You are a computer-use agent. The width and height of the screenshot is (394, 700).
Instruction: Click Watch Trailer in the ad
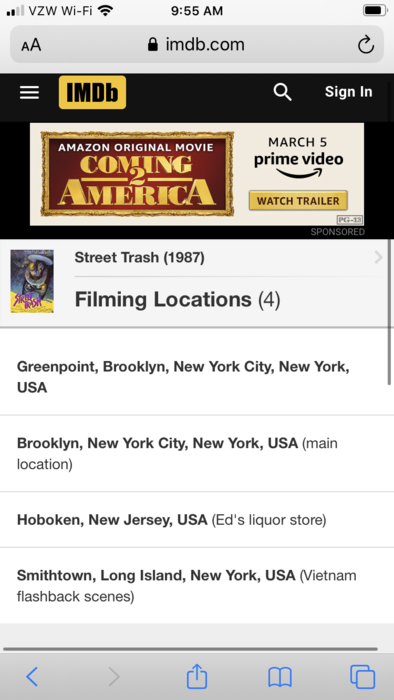tap(298, 200)
